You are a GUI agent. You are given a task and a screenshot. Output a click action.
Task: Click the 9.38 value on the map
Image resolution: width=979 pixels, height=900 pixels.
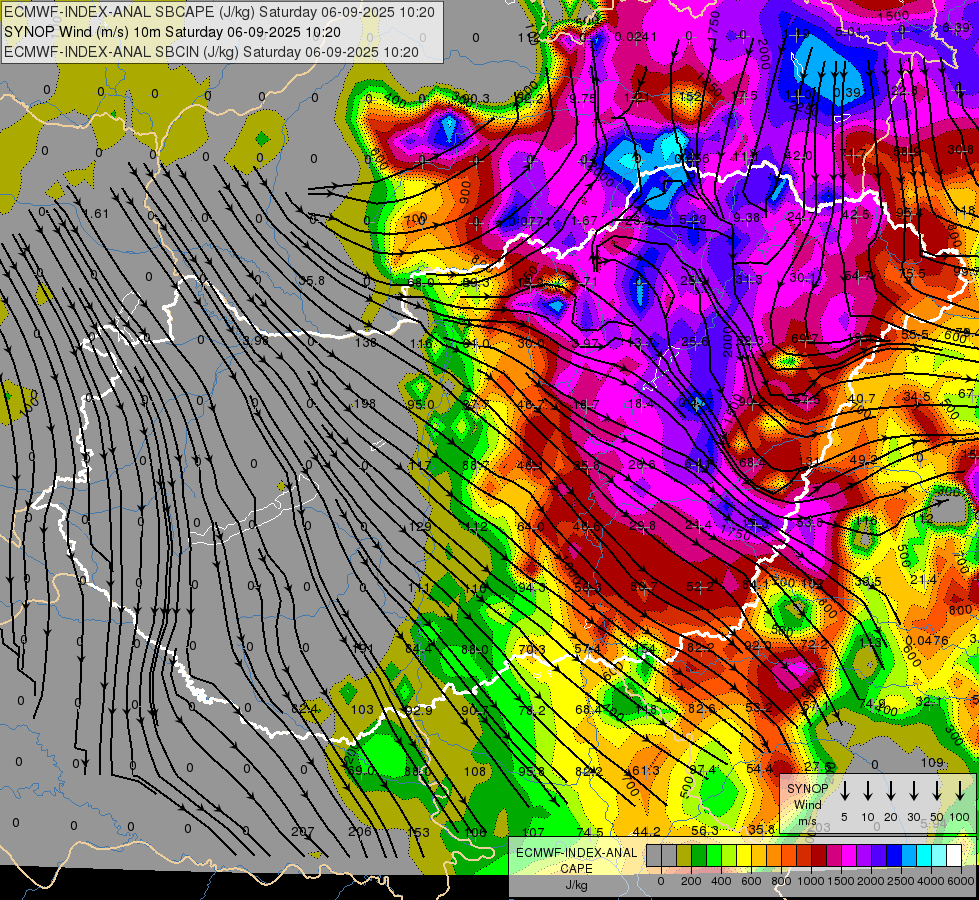[747, 217]
